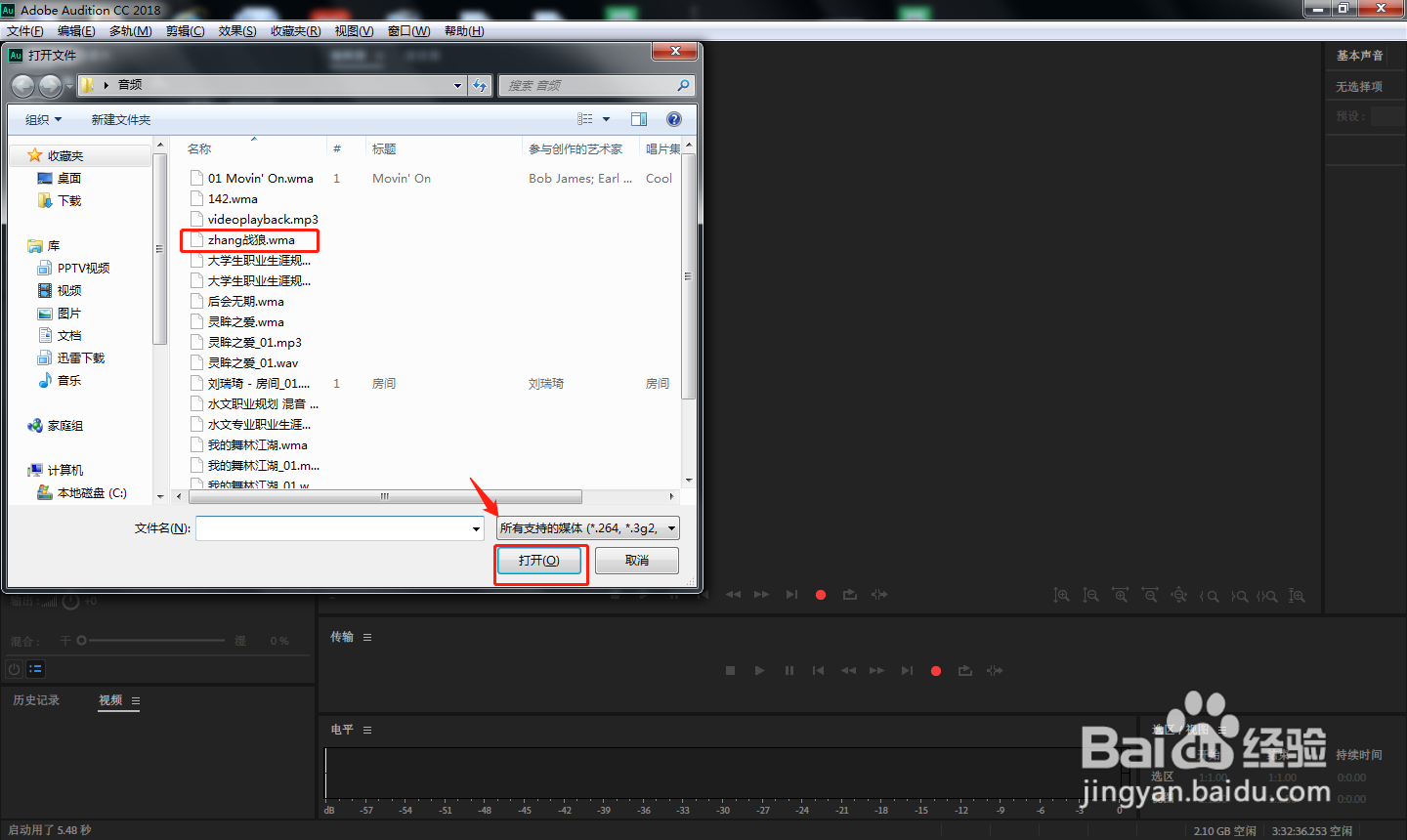
Task: Move playhead to next in 传输 panel
Action: click(x=907, y=671)
